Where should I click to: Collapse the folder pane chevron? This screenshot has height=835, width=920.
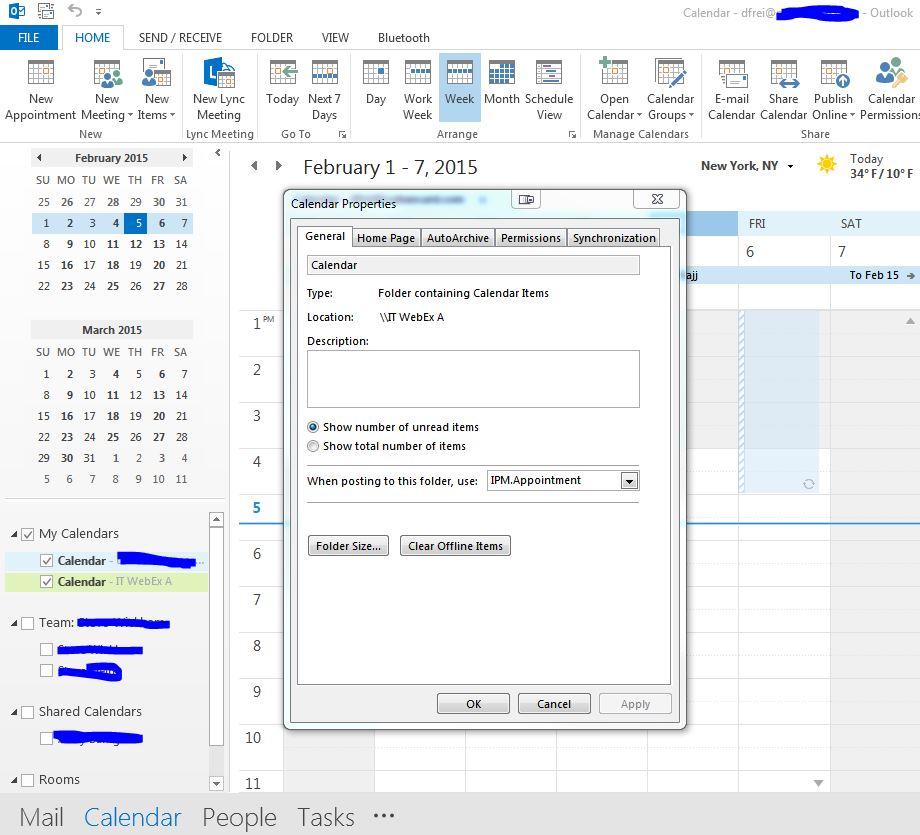[x=218, y=153]
